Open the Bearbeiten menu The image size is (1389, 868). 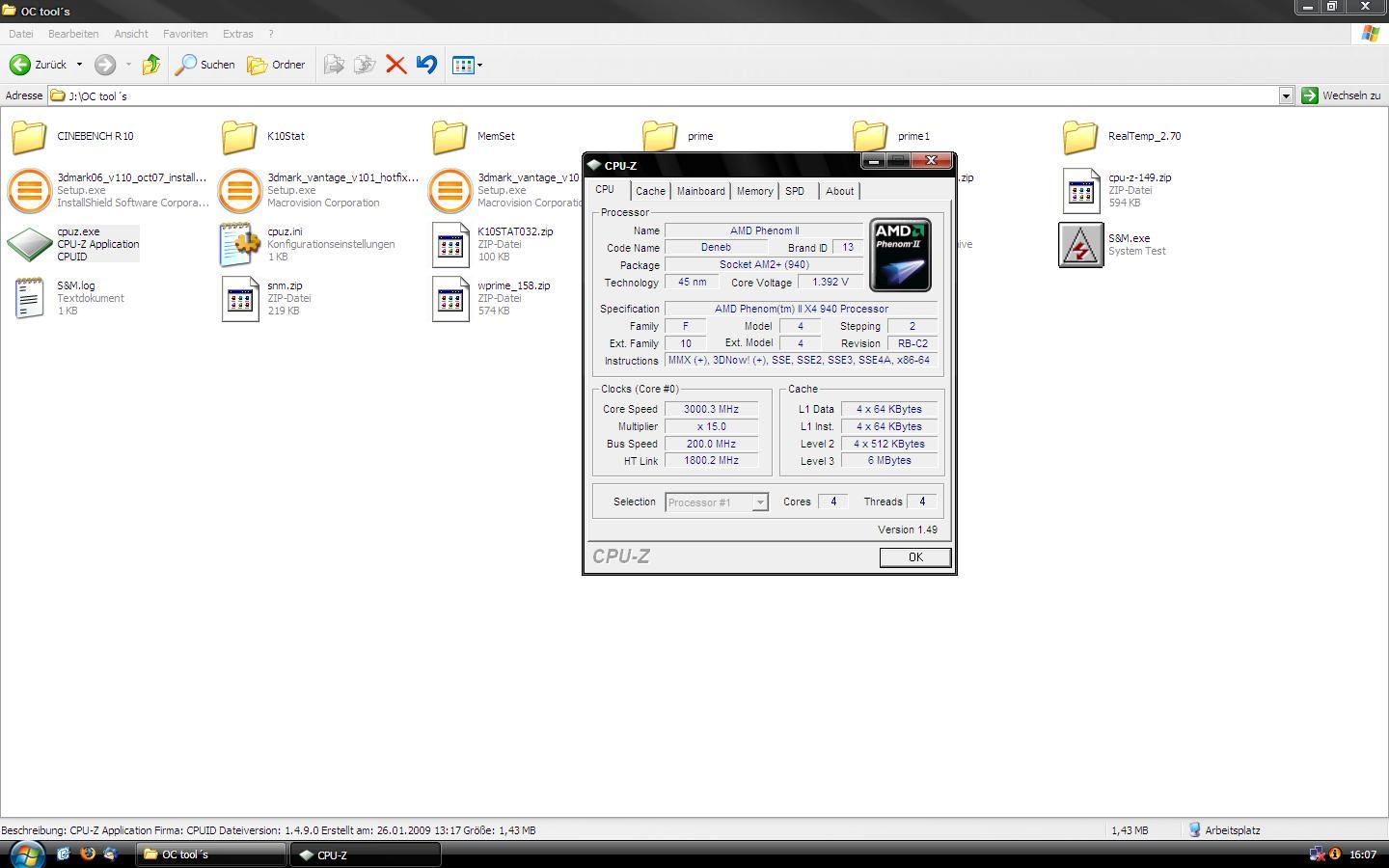(73, 34)
